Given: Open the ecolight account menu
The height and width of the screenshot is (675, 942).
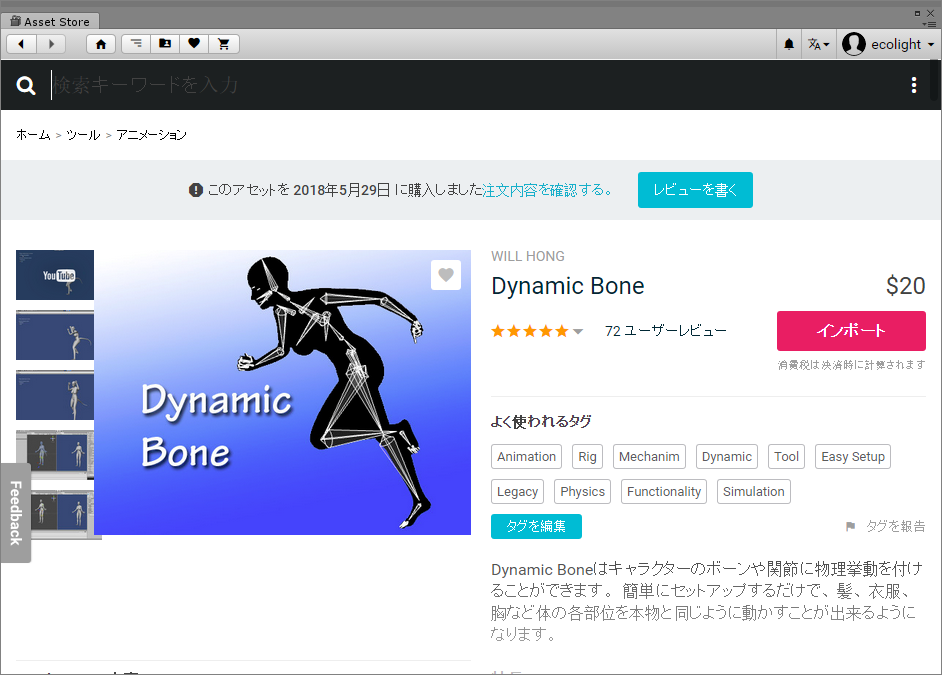Looking at the screenshot, I should tap(888, 44).
